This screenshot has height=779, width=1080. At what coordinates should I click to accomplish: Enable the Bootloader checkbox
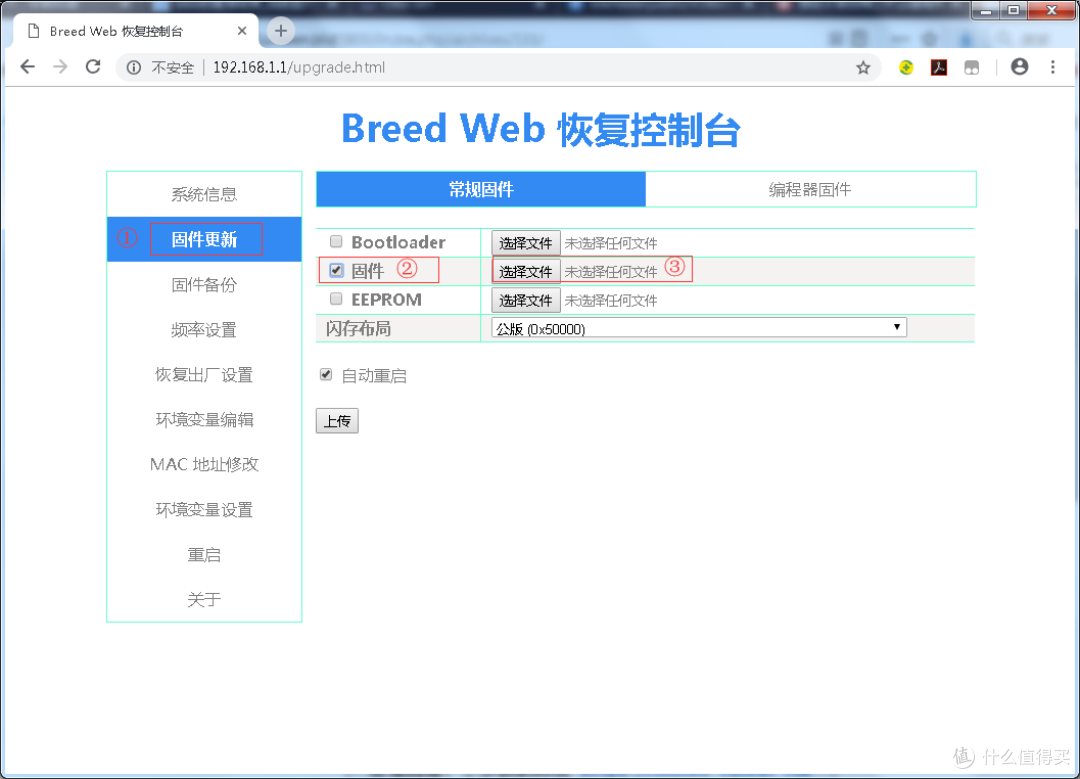336,241
